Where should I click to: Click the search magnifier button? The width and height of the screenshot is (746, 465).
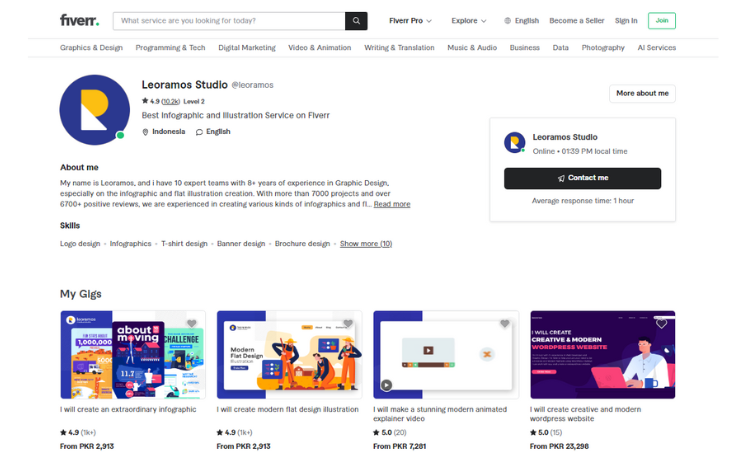356,20
